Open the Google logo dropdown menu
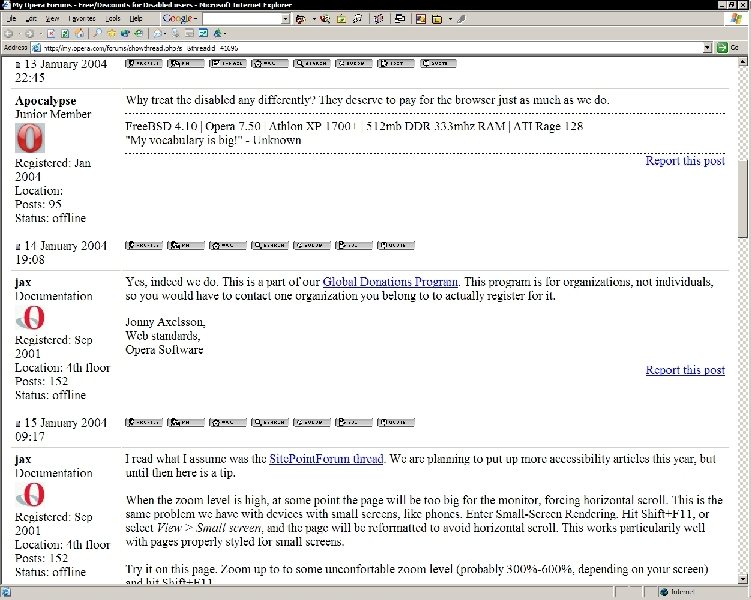The image size is (751, 600). [x=180, y=19]
